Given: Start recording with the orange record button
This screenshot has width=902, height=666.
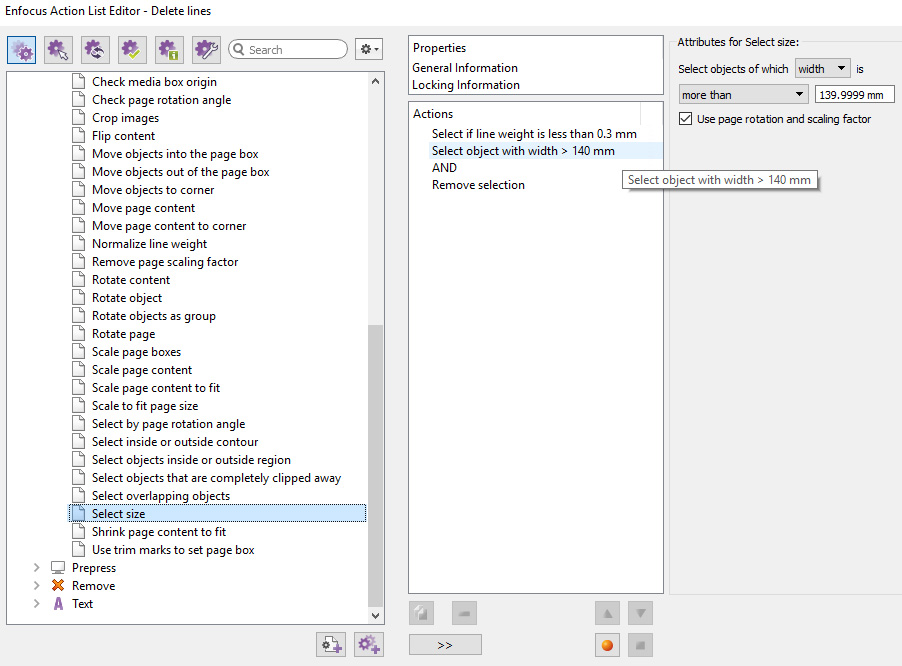Looking at the screenshot, I should coord(607,645).
